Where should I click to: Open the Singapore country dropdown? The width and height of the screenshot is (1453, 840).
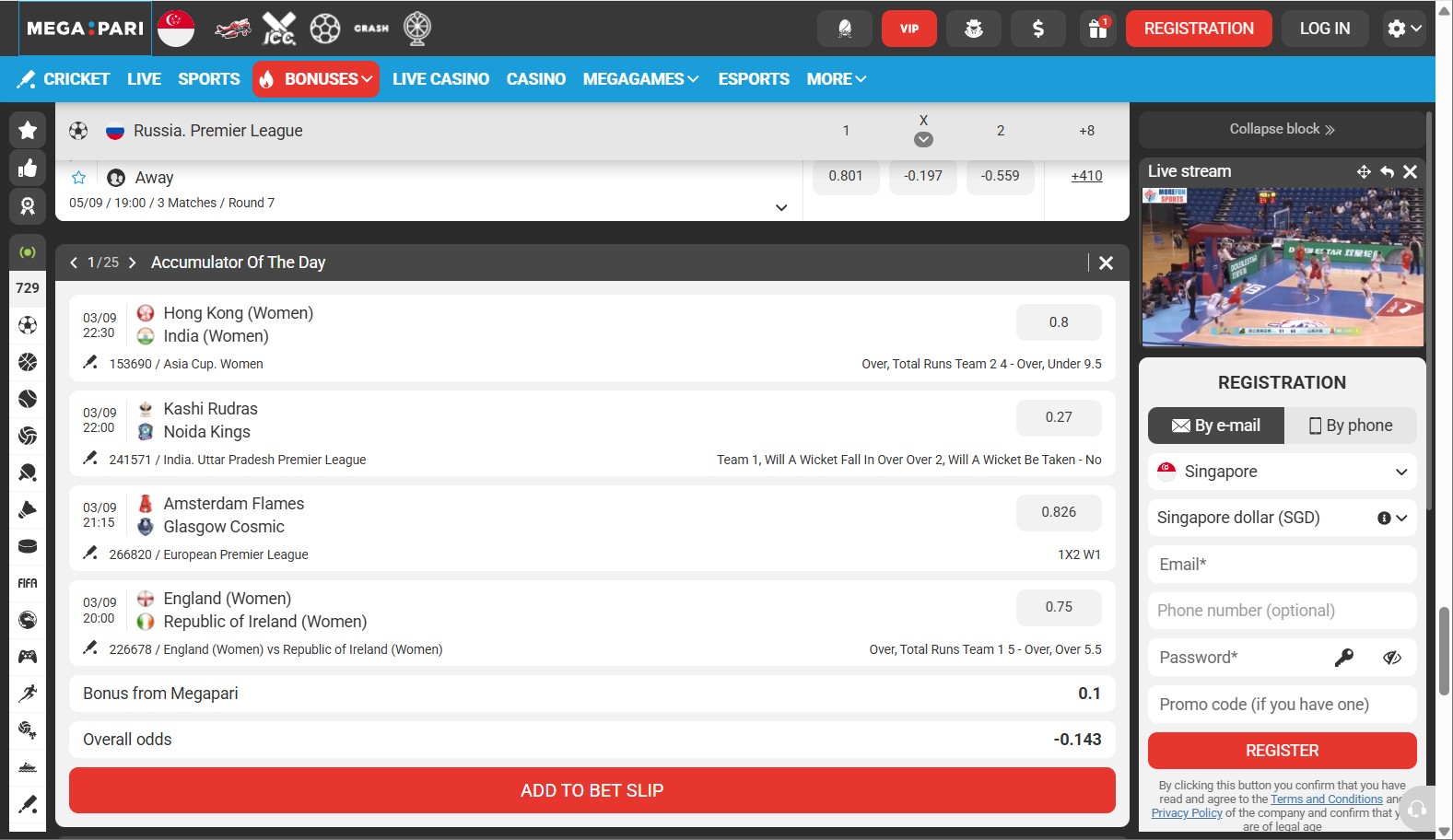click(1282, 472)
